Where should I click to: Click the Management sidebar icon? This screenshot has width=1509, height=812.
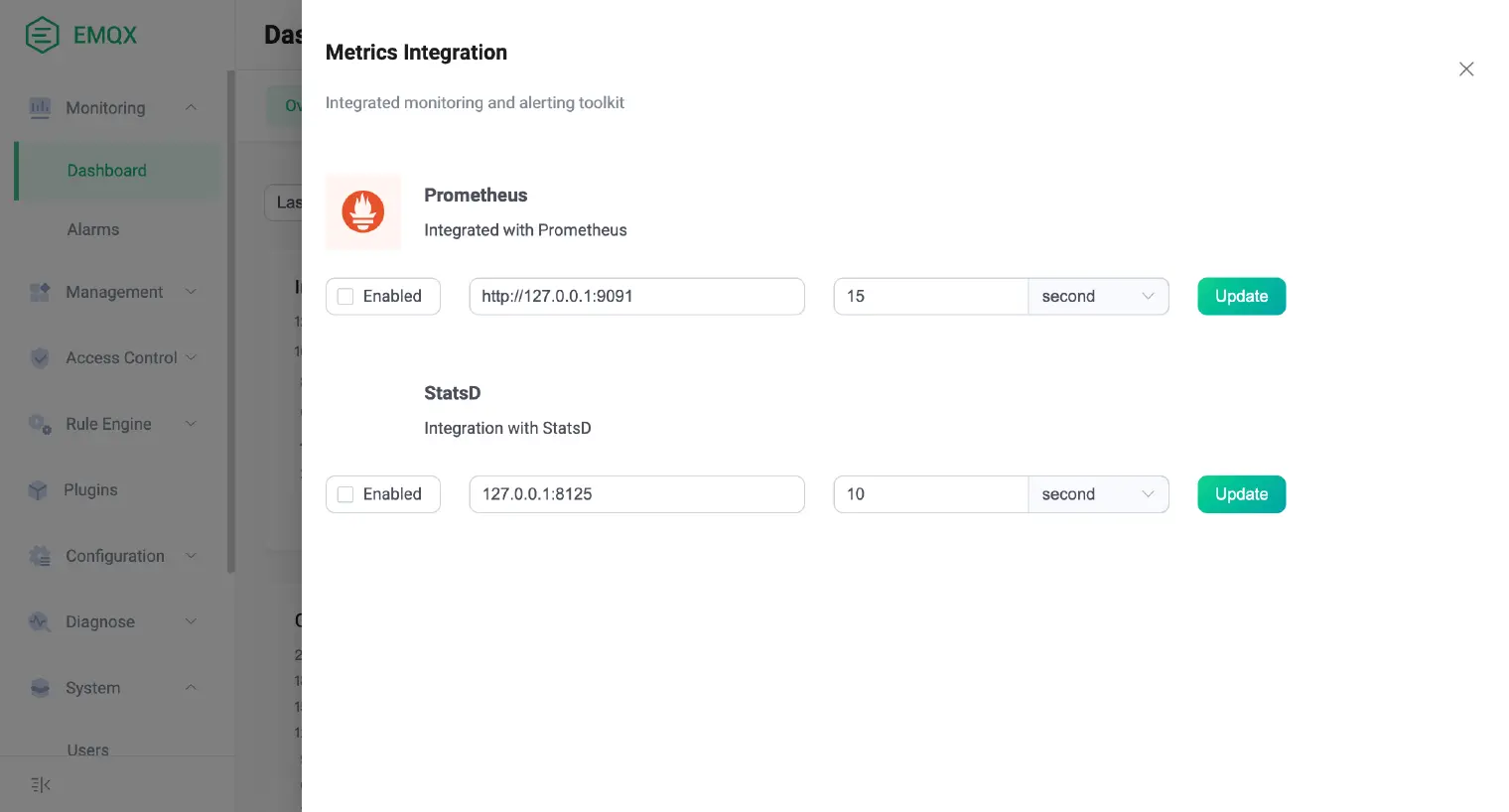click(40, 292)
